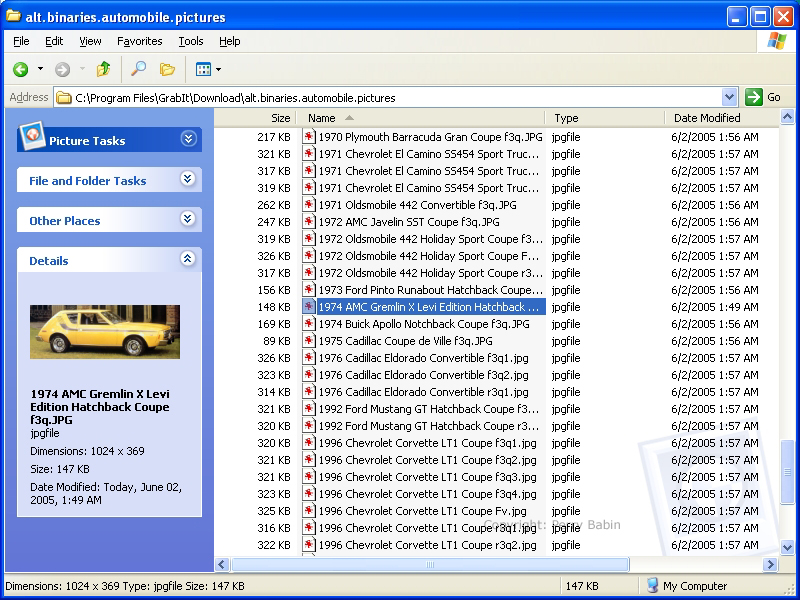Click the vertical scrollbar up arrow
Viewport: 800px width, 600px height.
787,117
